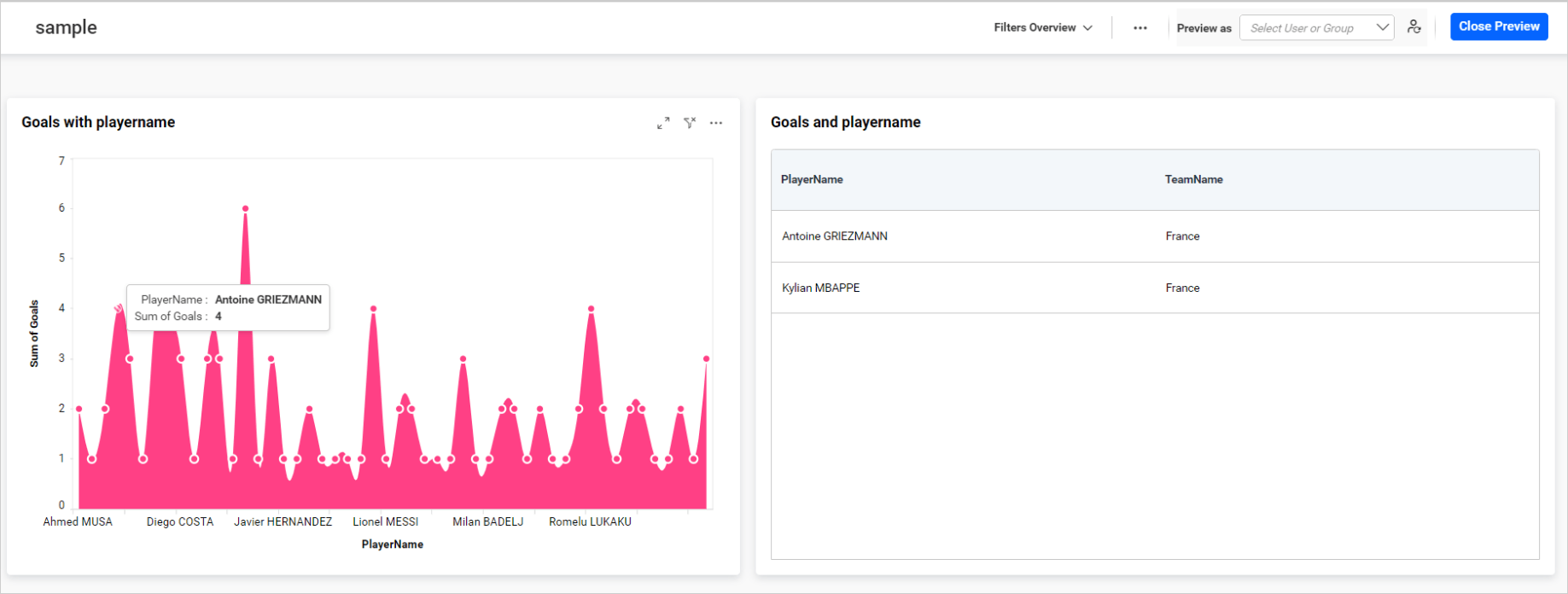This screenshot has width=1568, height=594.
Task: Maximize the Goals with playername widget
Action: 663,123
